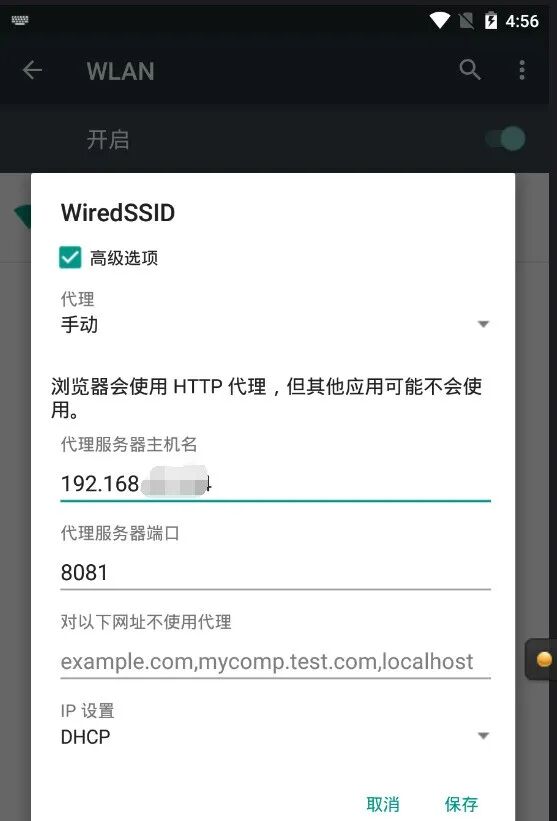Focus the proxy hostname field 192.168
557x821 pixels.
(275, 483)
